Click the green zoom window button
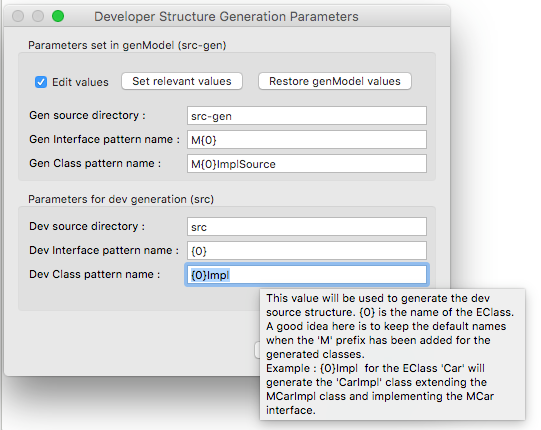This screenshot has height=430, width=541. (x=58, y=16)
